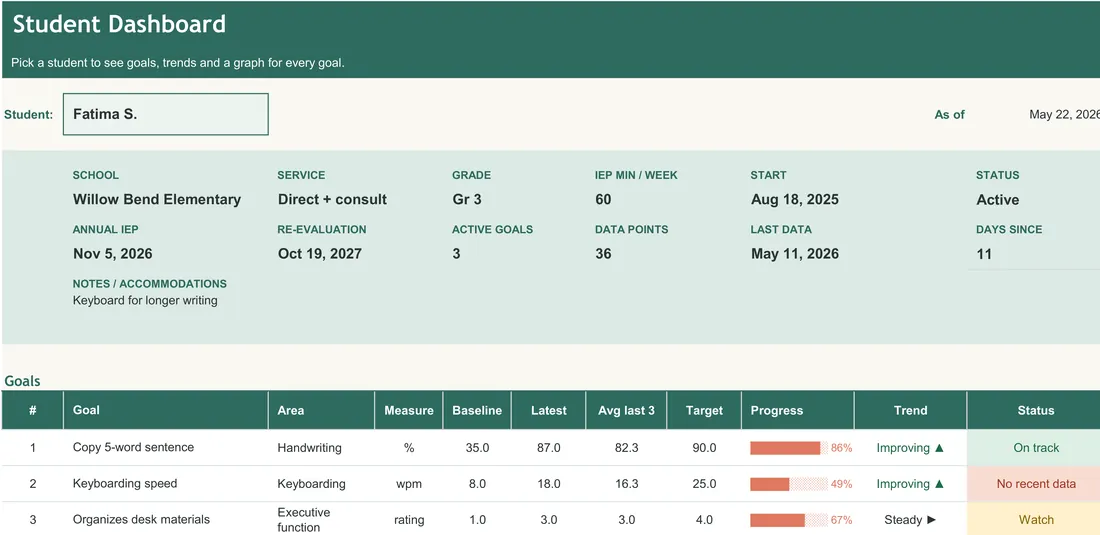1100x535 pixels.
Task: Select the latest value 18.0
Action: click(549, 484)
